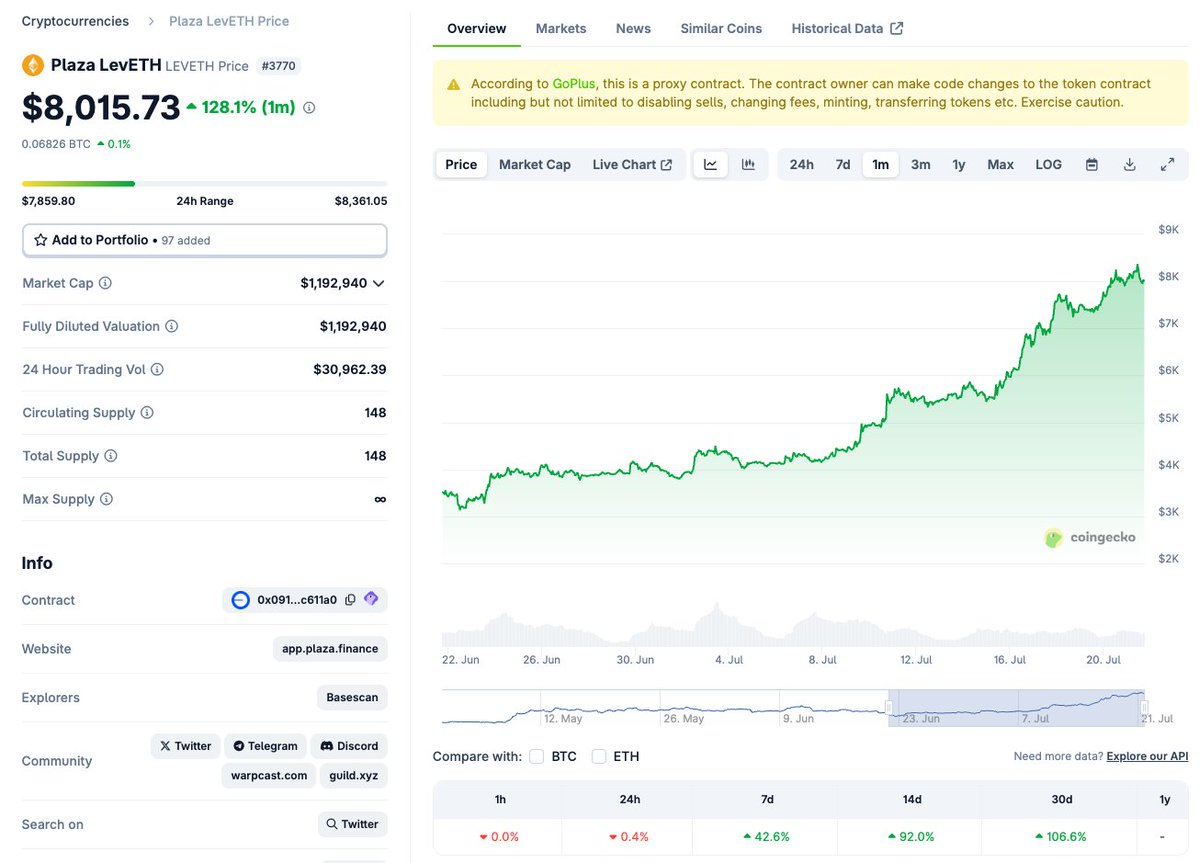Click the highlighted range in the chart navigator

[1017, 709]
